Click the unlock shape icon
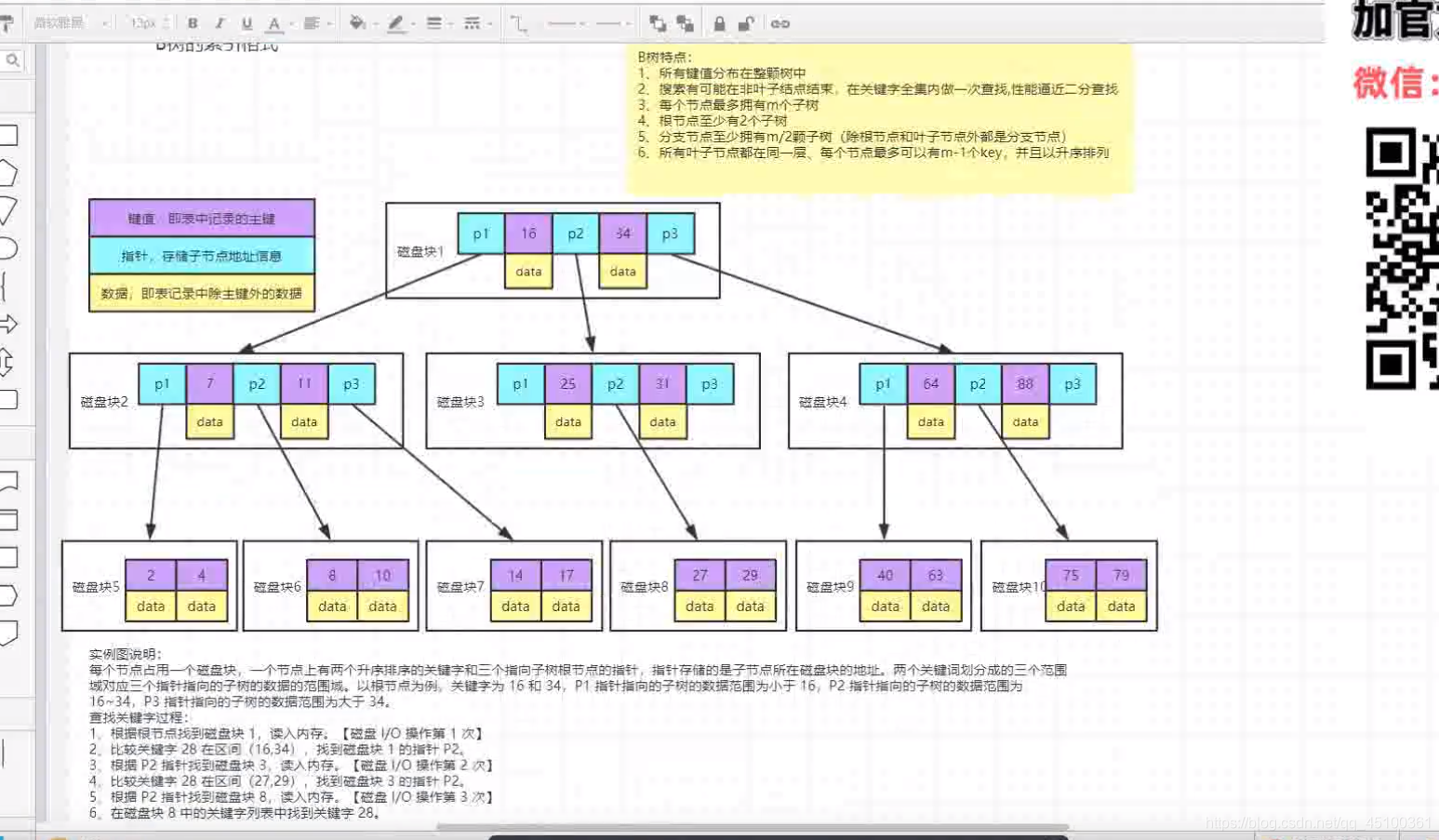This screenshot has height=840, width=1439. click(x=746, y=23)
